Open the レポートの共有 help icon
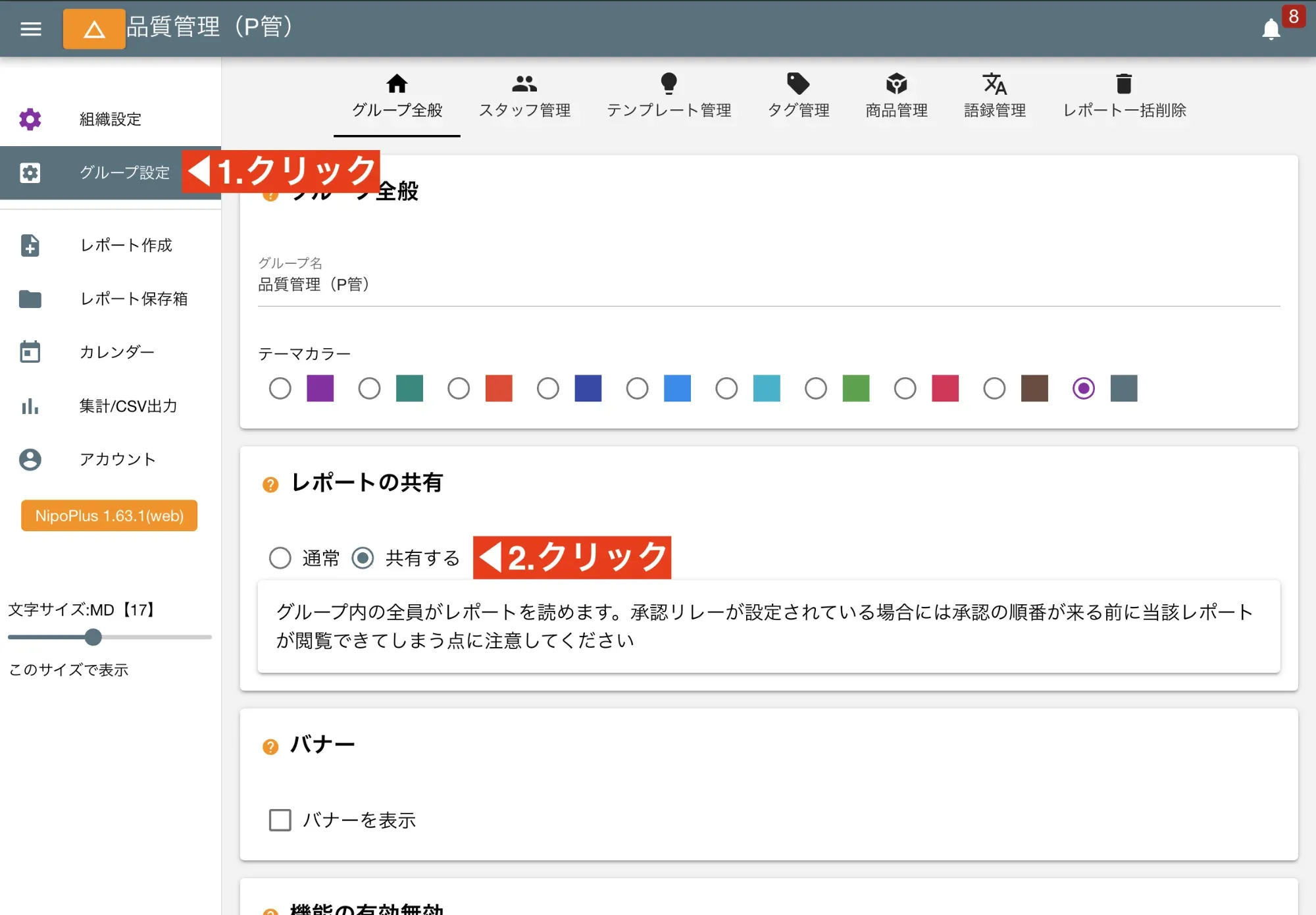The height and width of the screenshot is (915, 1316). pos(270,485)
